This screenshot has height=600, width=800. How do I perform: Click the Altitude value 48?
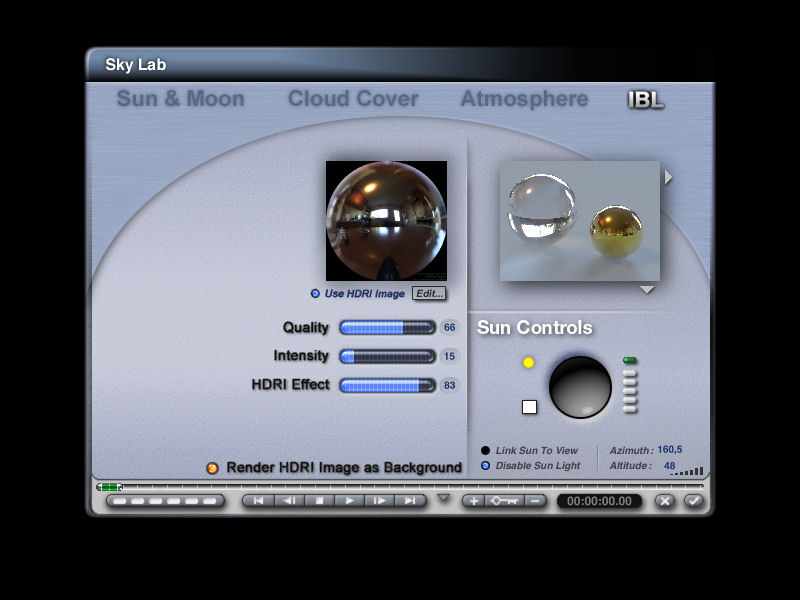[x=669, y=465]
